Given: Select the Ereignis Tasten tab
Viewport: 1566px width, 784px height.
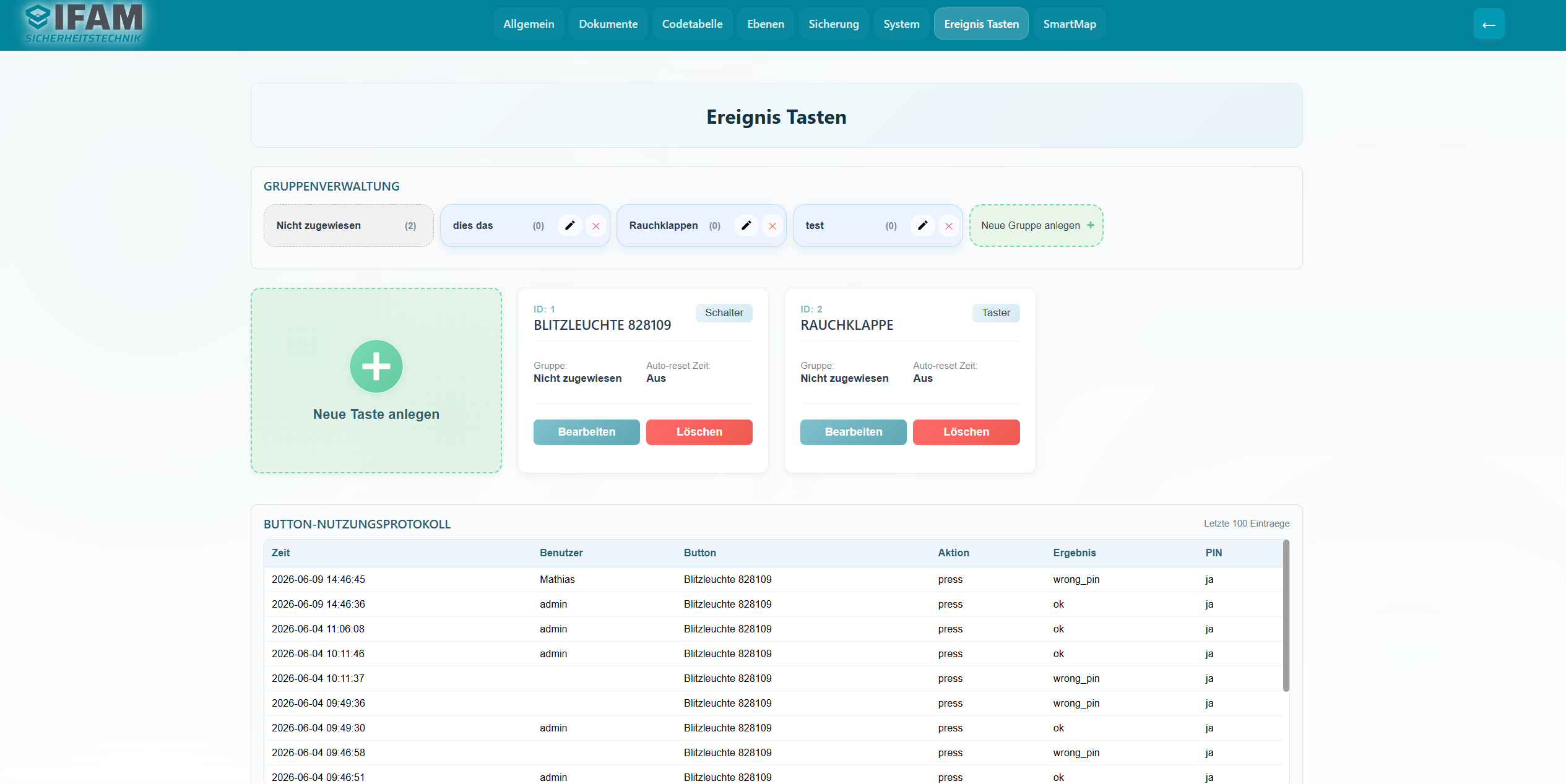Looking at the screenshot, I should click(981, 24).
